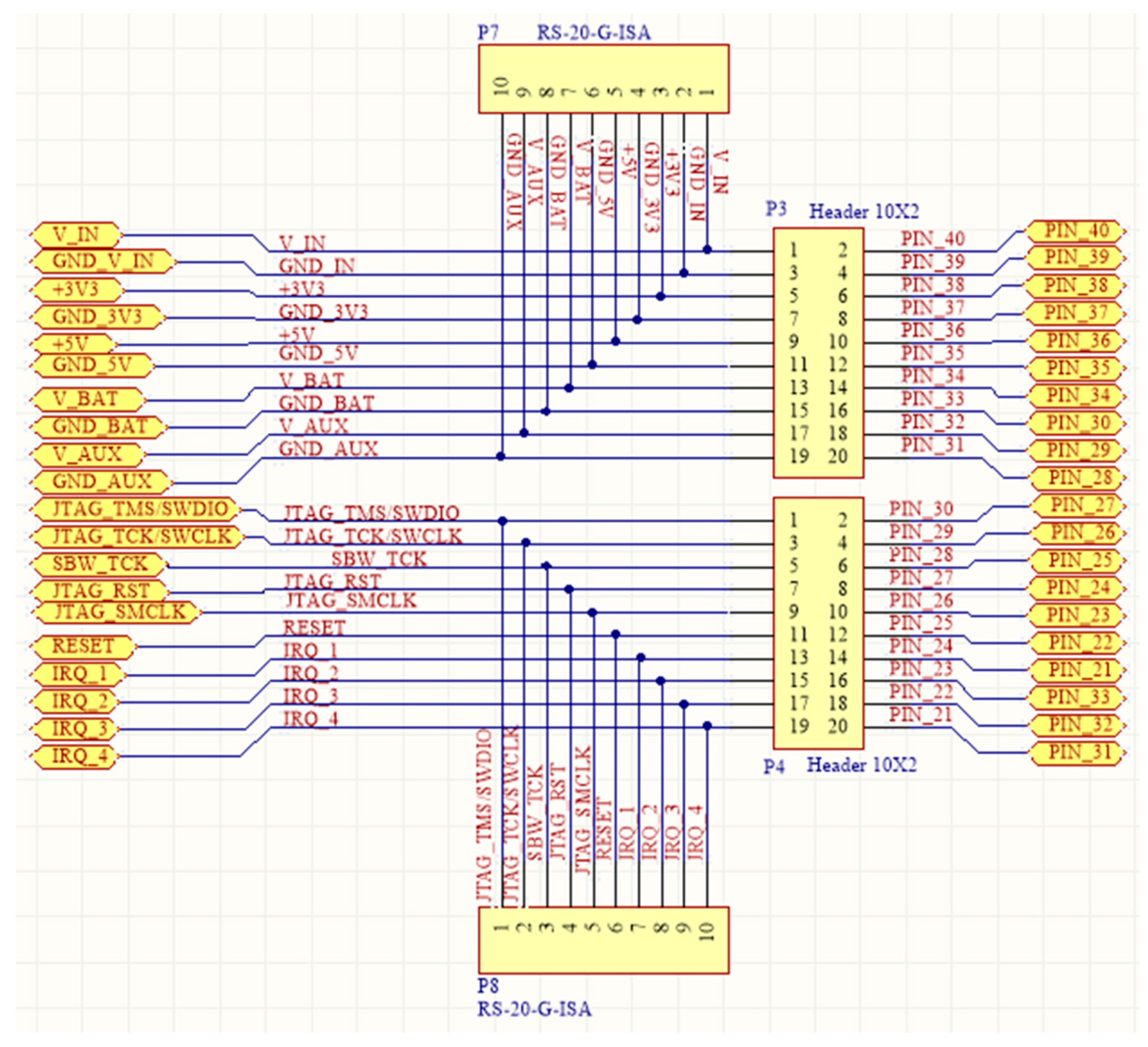The image size is (1148, 1047).
Task: Select the Header 10X2 text below P4
Action: point(862,765)
